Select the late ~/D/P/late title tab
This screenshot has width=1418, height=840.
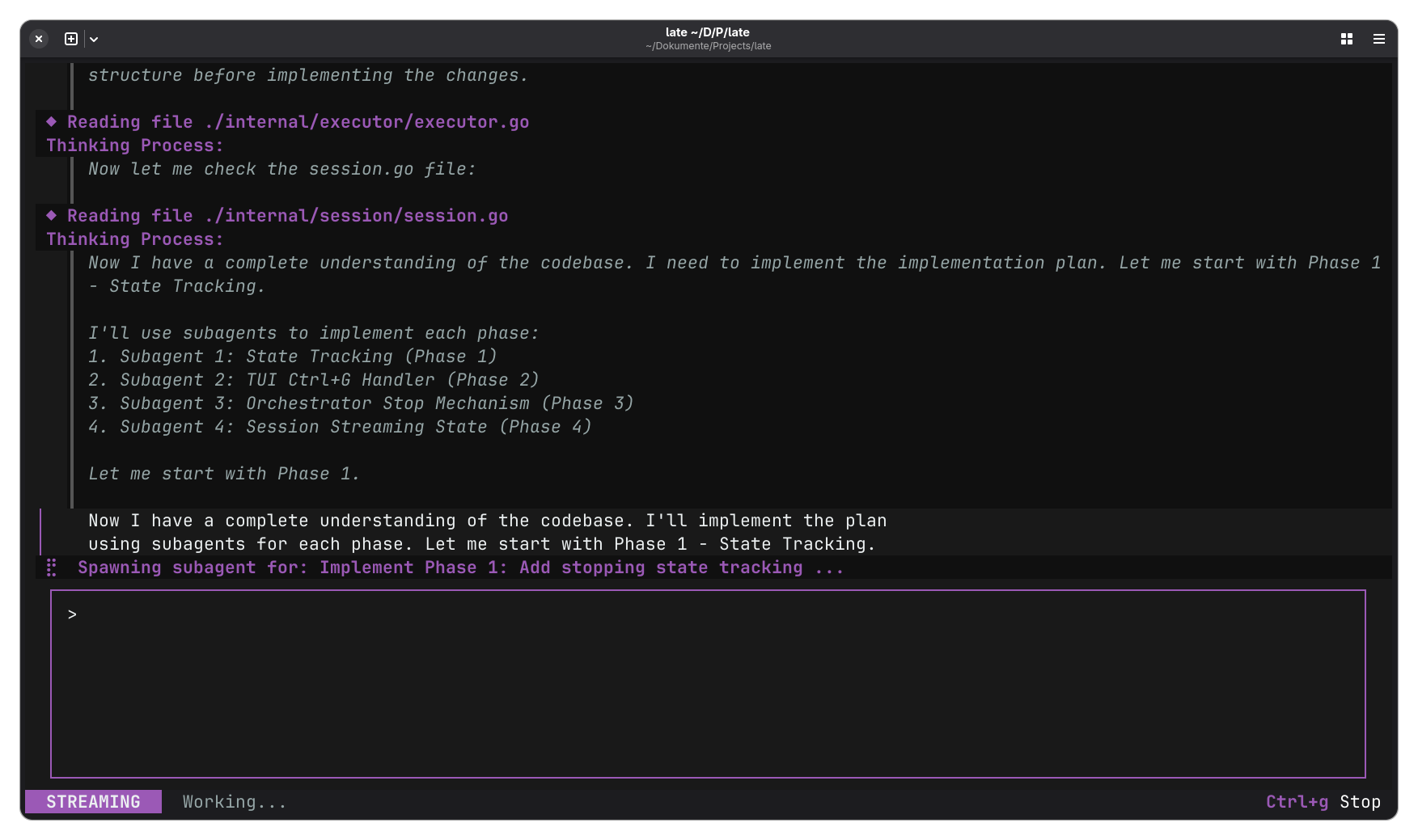coord(707,32)
